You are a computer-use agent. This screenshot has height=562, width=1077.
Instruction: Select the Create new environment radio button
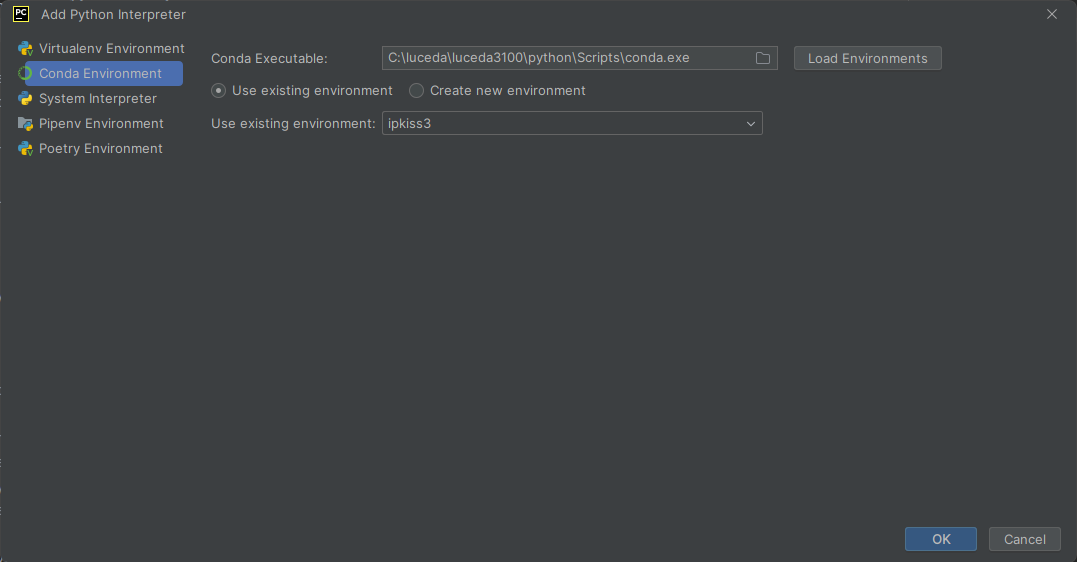tap(417, 90)
